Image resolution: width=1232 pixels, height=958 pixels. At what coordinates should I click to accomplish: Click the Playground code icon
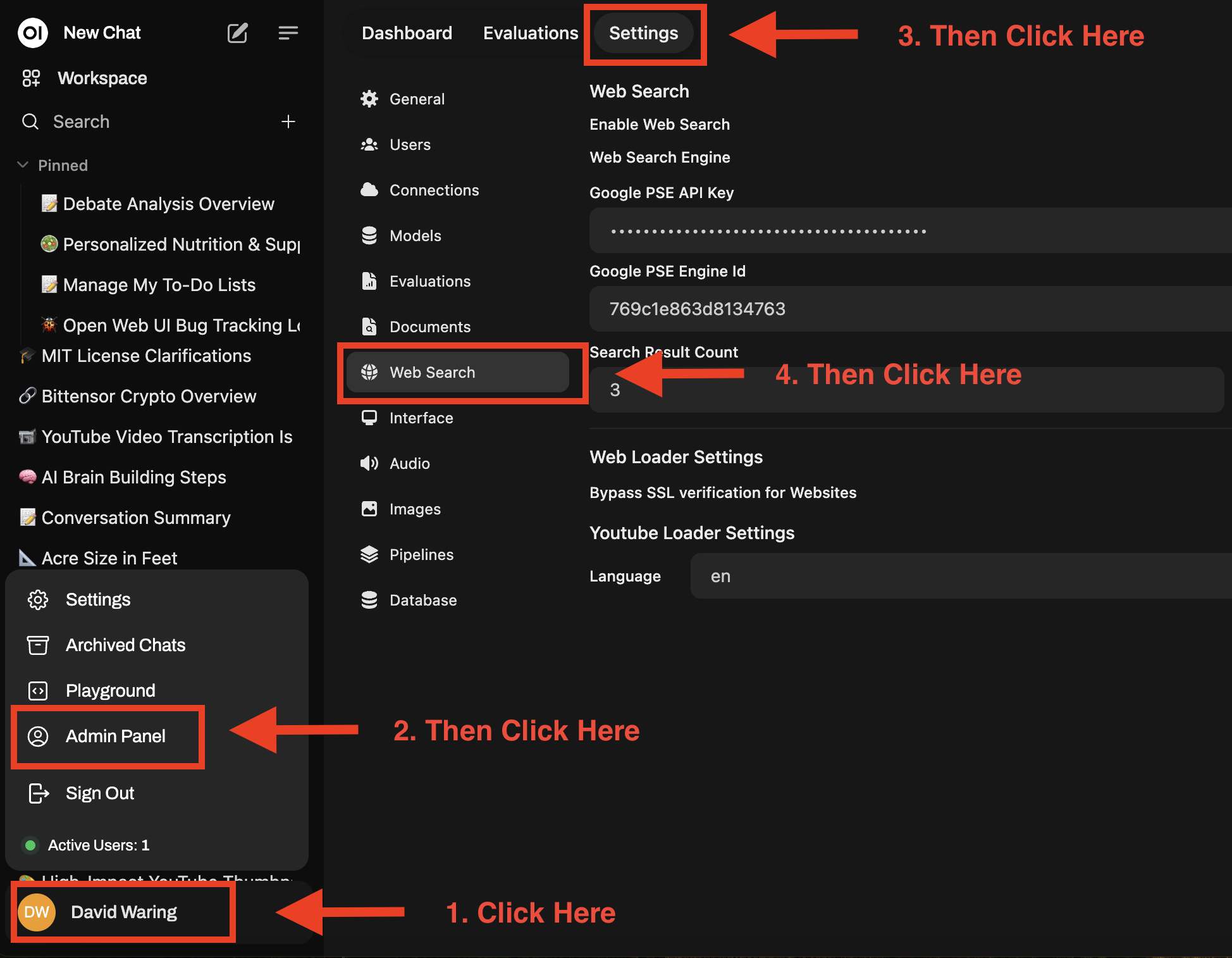[38, 690]
